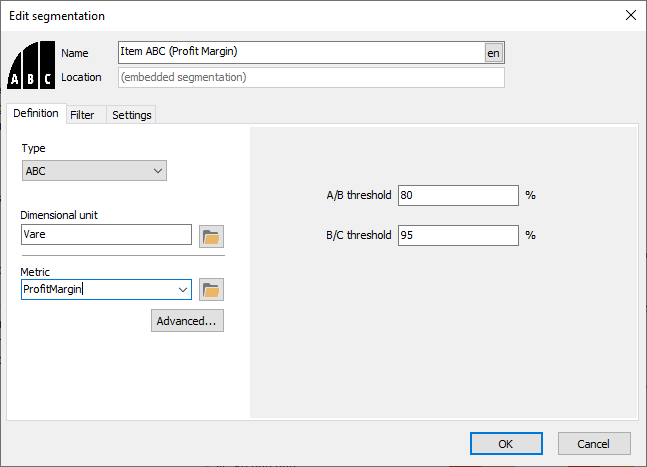Screen dimensions: 647x467
Task: Click the Location label
Action: 81,77
